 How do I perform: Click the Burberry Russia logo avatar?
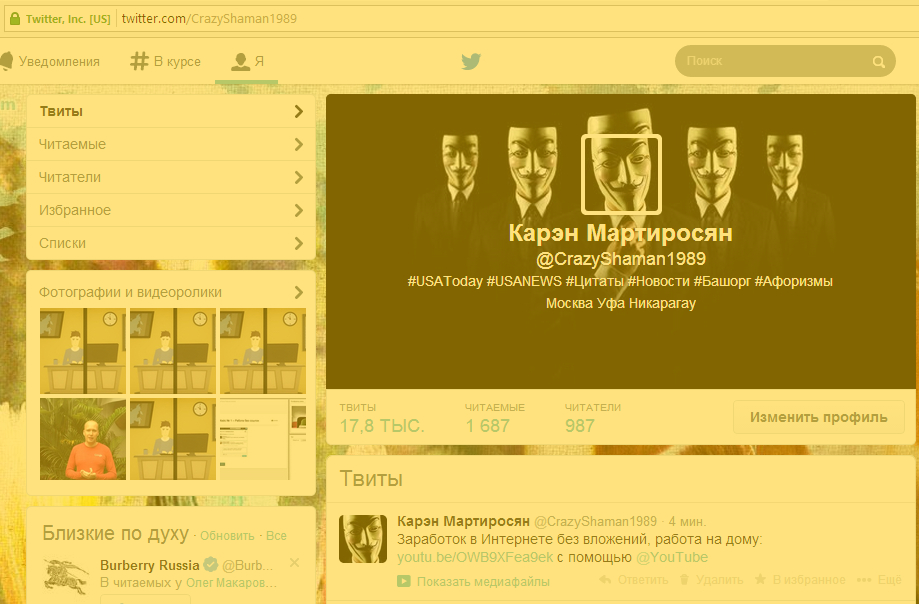(67, 575)
